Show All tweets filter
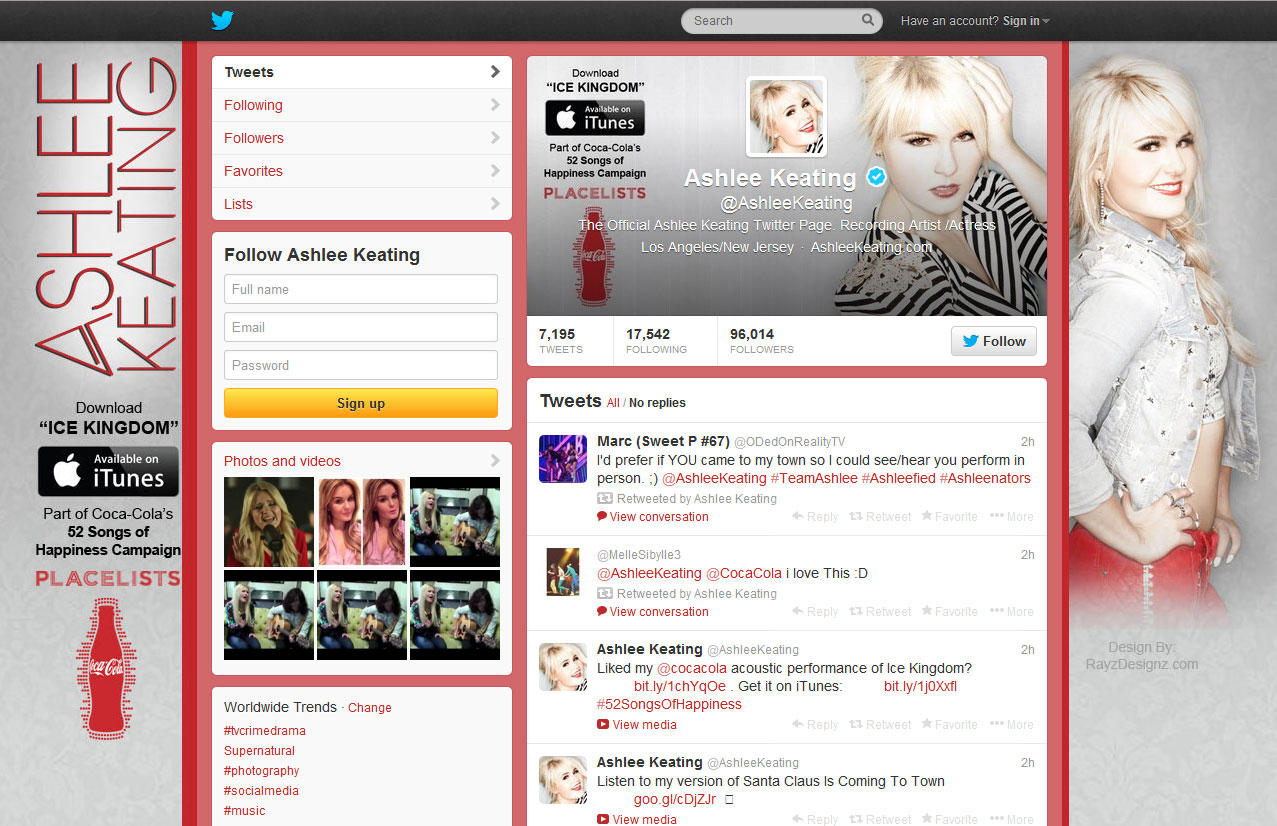The image size is (1277, 826). pos(613,403)
